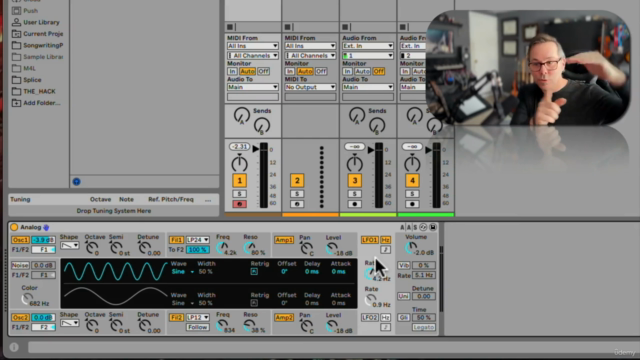Click the stop clip button on track 1
640x360 pixels.
[x=230, y=27]
